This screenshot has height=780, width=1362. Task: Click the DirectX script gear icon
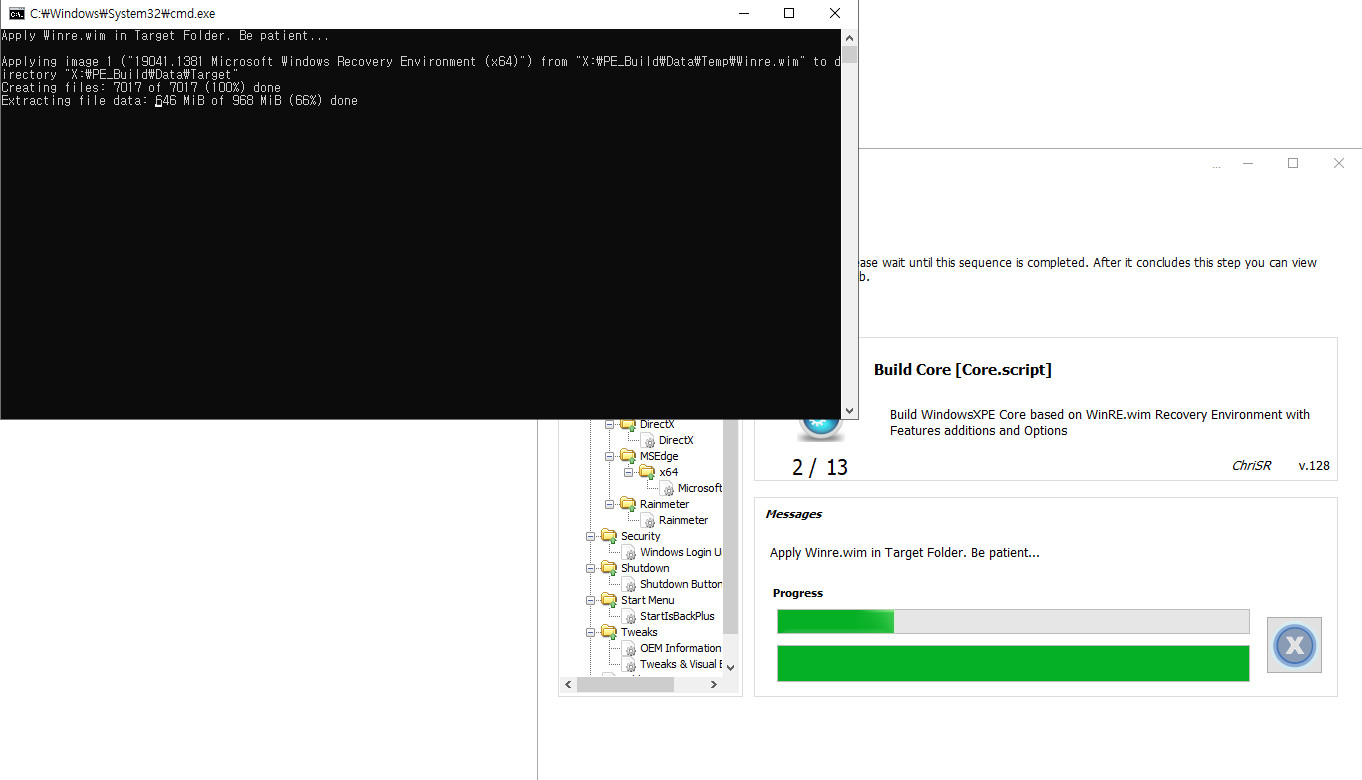click(649, 441)
